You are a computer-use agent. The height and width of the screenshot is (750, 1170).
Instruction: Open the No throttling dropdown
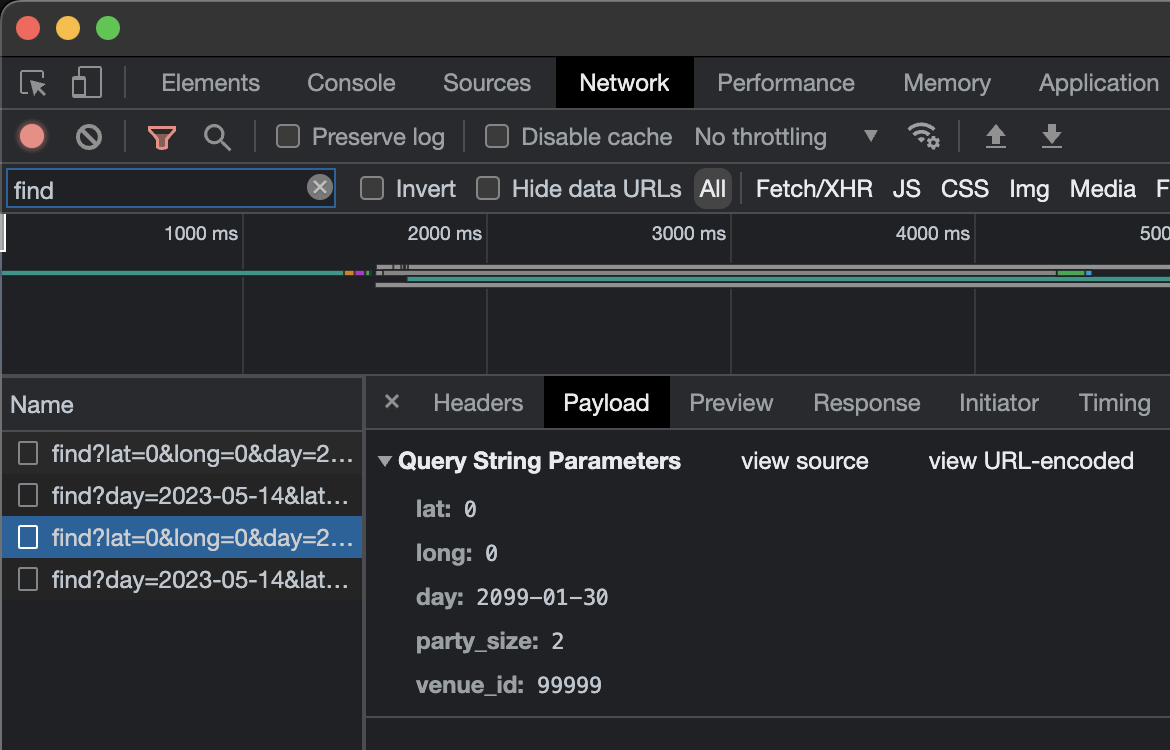pyautogui.click(x=790, y=137)
